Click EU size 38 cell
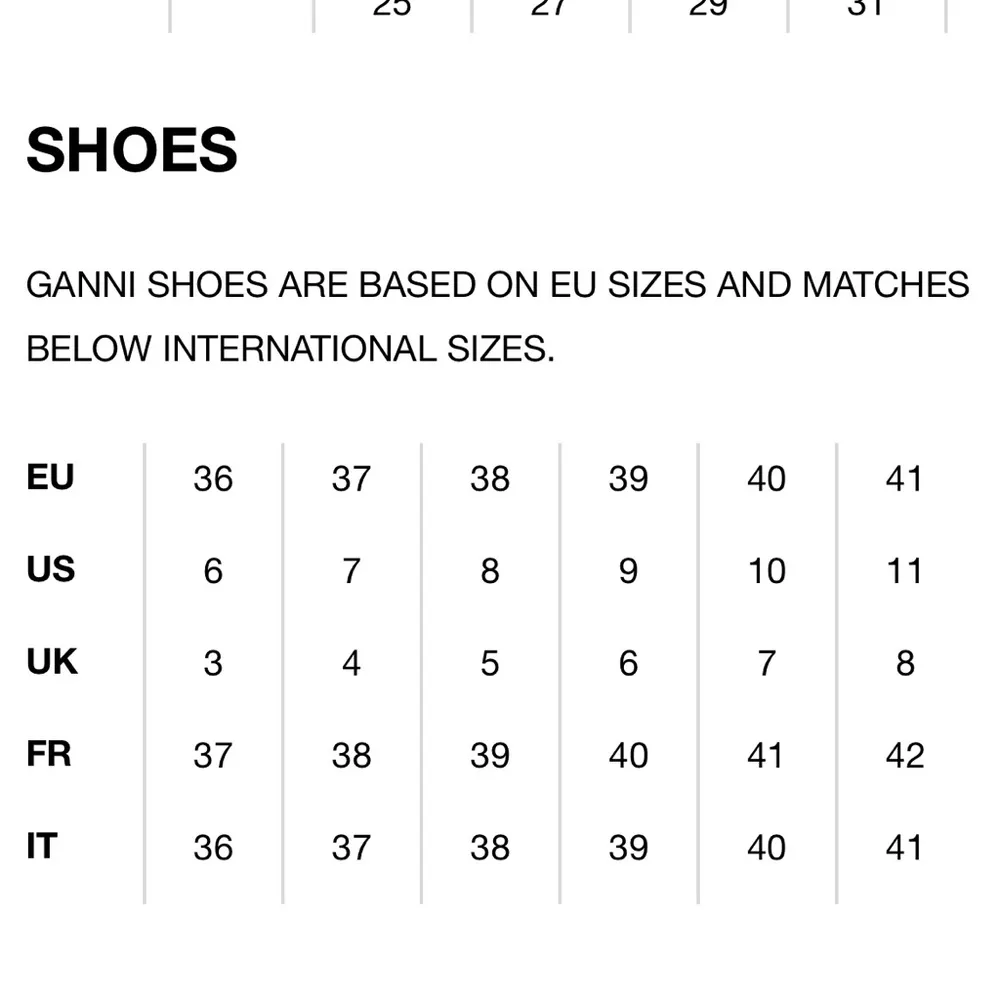Viewport: 1000px width, 1000px height. (490, 479)
